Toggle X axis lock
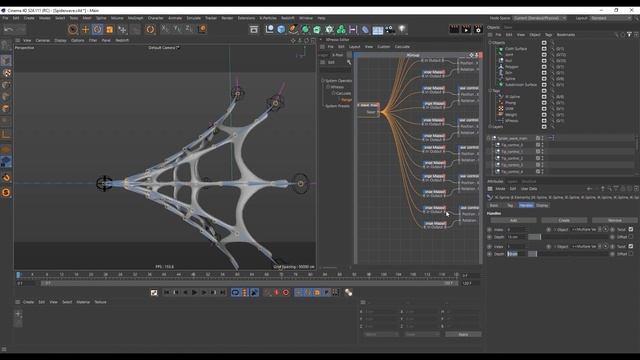This screenshot has width=640, height=360. point(165,29)
